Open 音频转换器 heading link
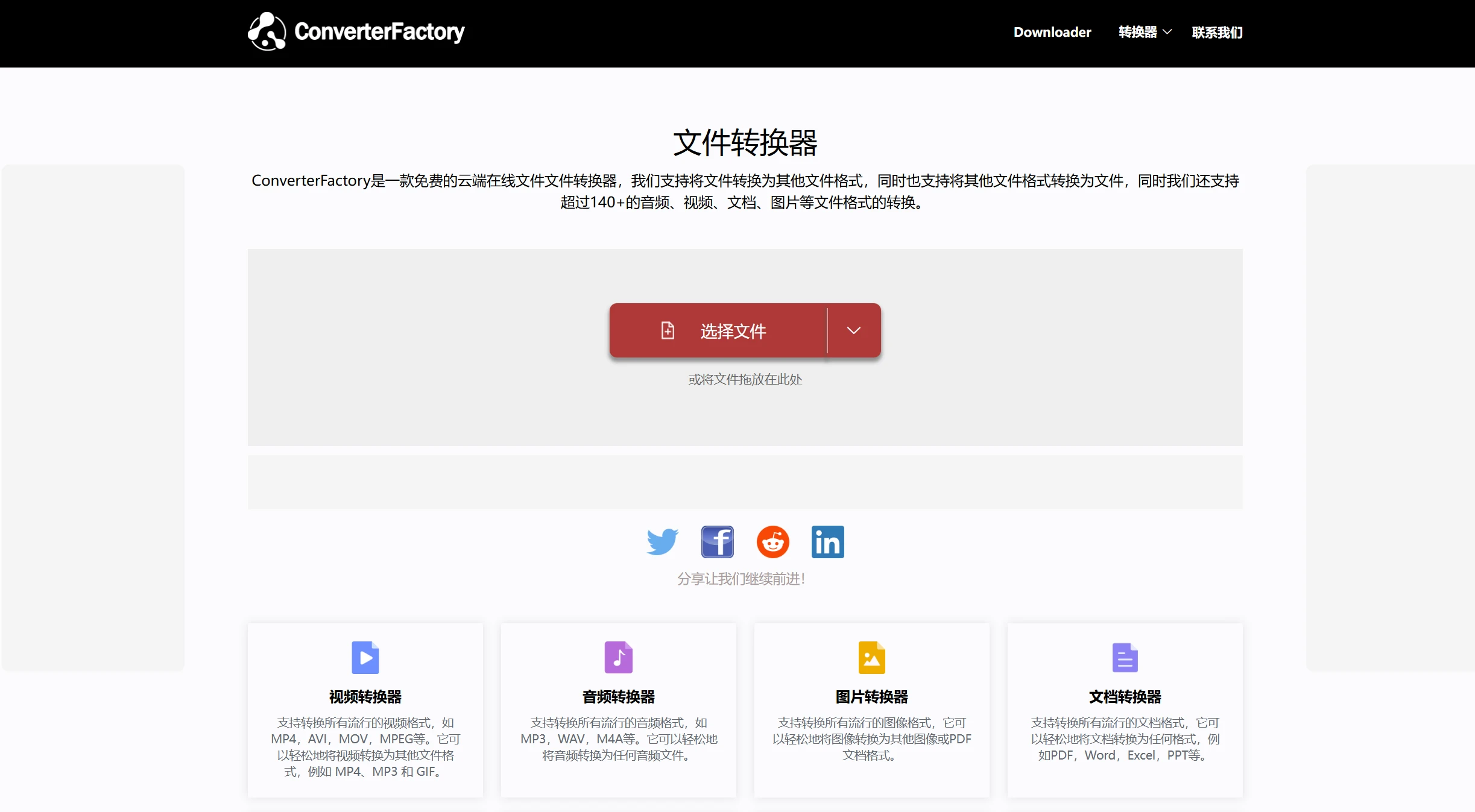Screen dimensions: 1475x812 tap(619, 697)
